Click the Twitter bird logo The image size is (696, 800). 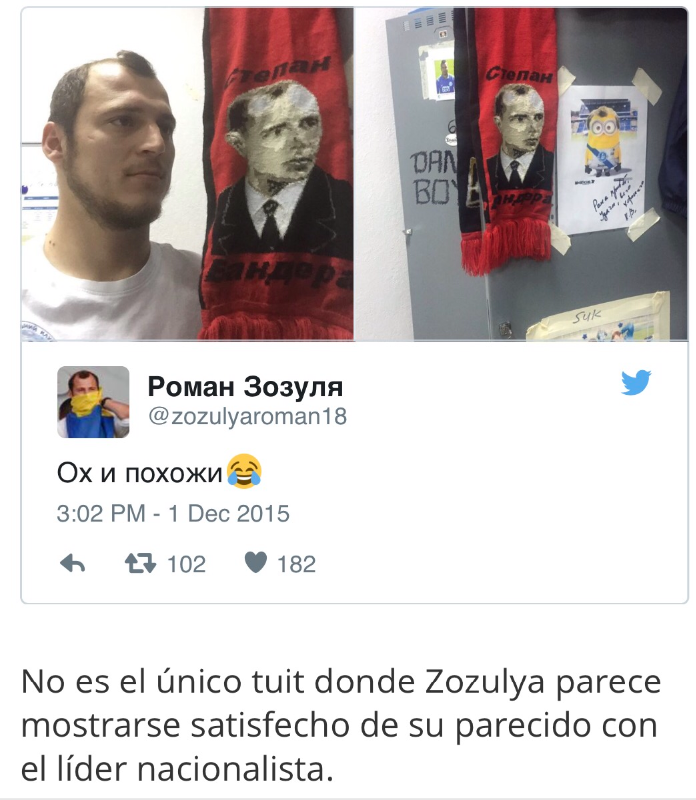[x=636, y=382]
